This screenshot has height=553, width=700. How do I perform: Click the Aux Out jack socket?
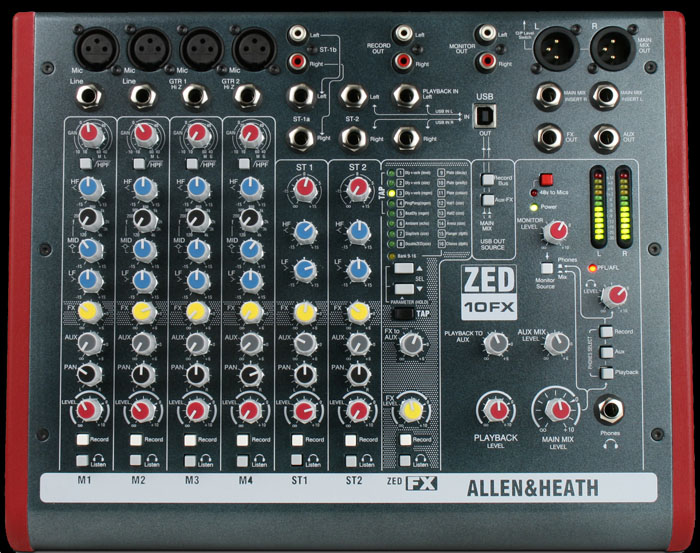tap(604, 137)
